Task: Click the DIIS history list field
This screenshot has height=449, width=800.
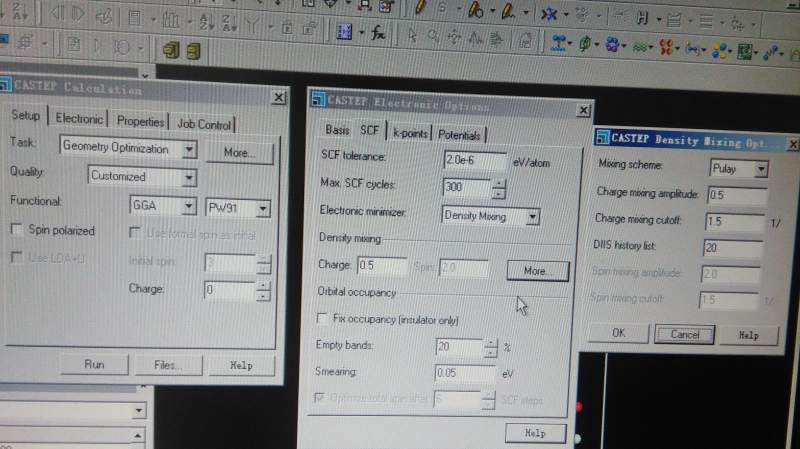Action: (x=733, y=248)
